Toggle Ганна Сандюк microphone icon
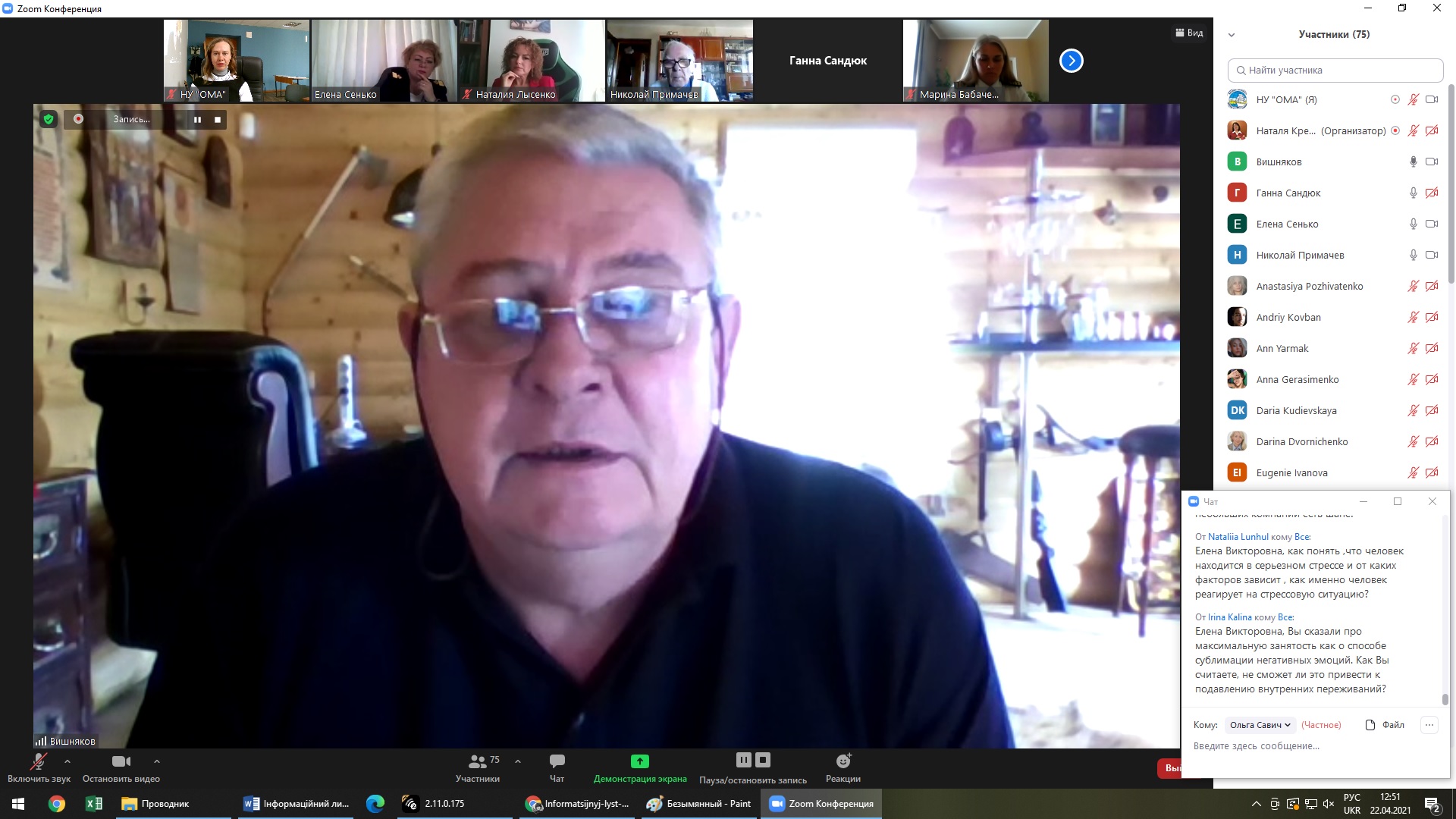The height and width of the screenshot is (819, 1456). click(1413, 193)
